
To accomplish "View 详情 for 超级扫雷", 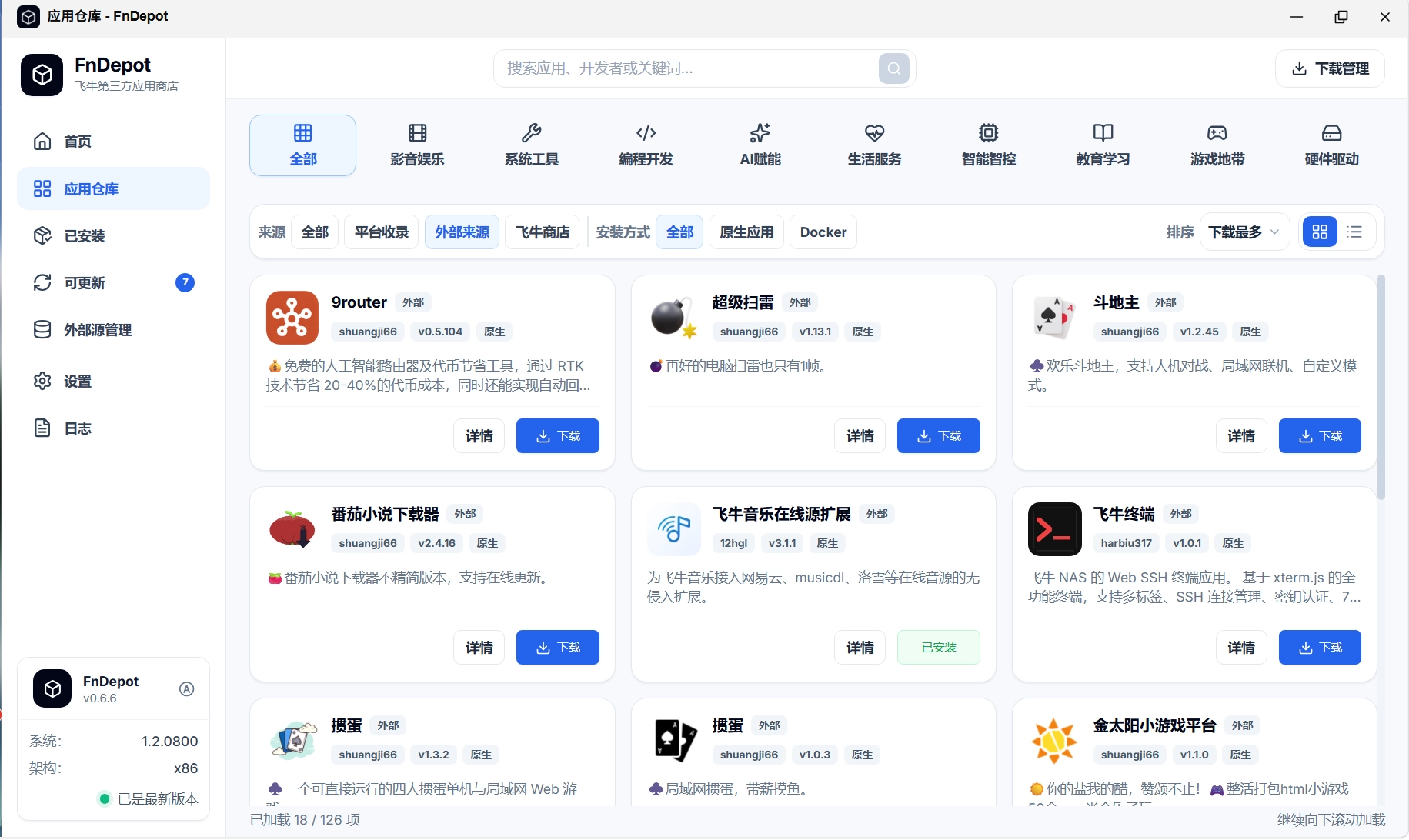I will tap(860, 435).
